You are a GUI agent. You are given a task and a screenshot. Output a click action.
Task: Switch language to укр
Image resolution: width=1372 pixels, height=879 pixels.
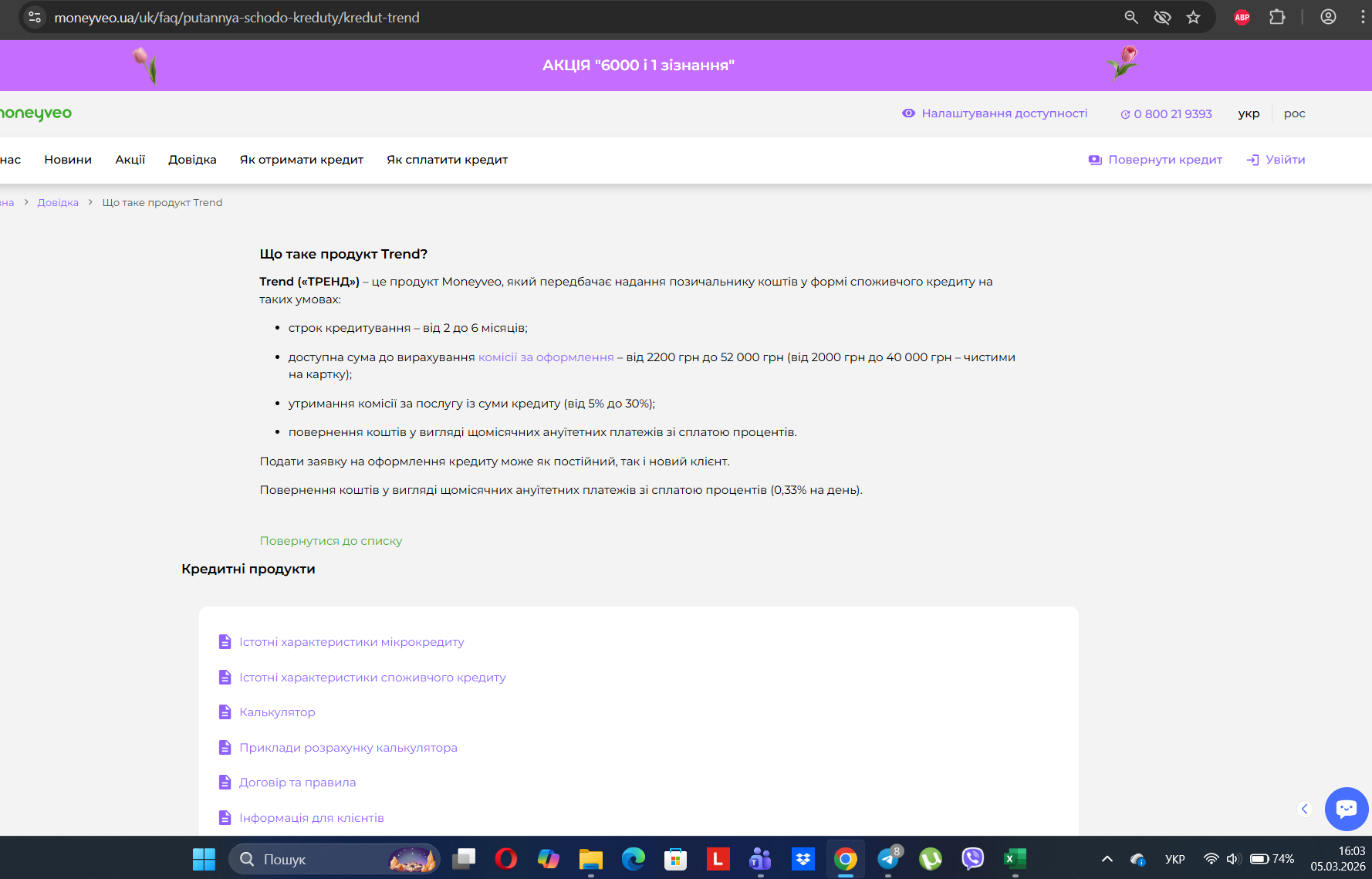1249,113
